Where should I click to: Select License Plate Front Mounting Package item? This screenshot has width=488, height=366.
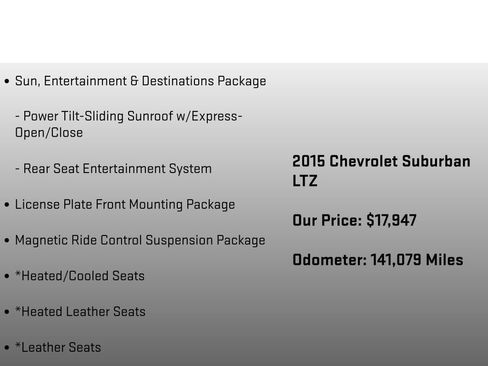coord(125,205)
